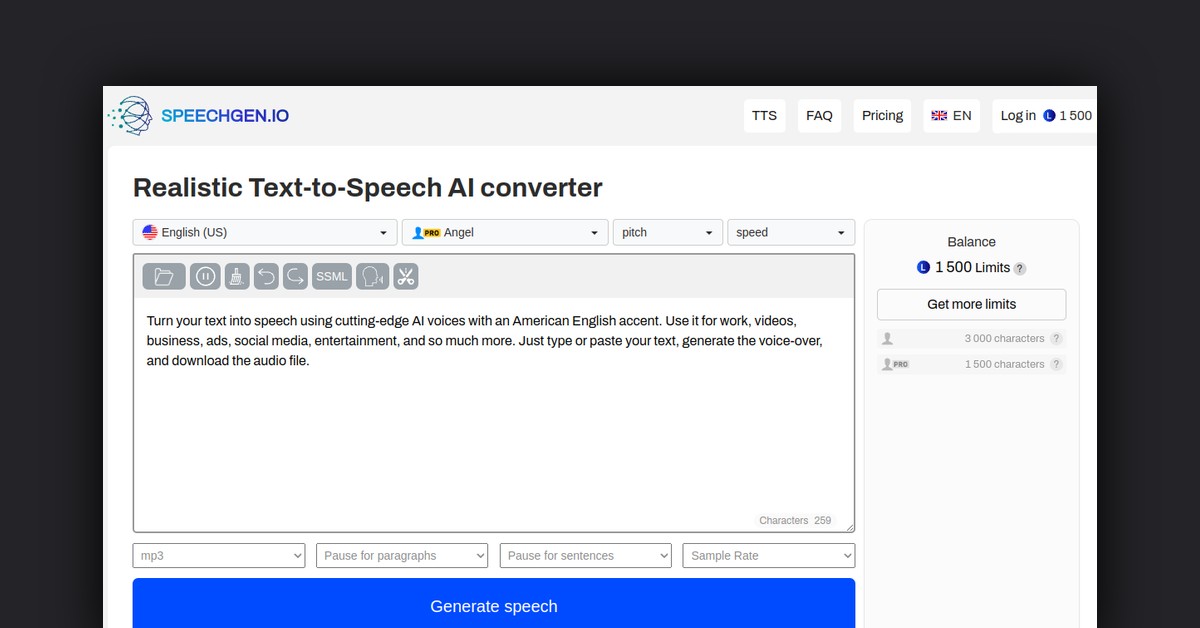Select the mp3 format dropdown
Image resolution: width=1200 pixels, height=628 pixels.
coord(219,556)
